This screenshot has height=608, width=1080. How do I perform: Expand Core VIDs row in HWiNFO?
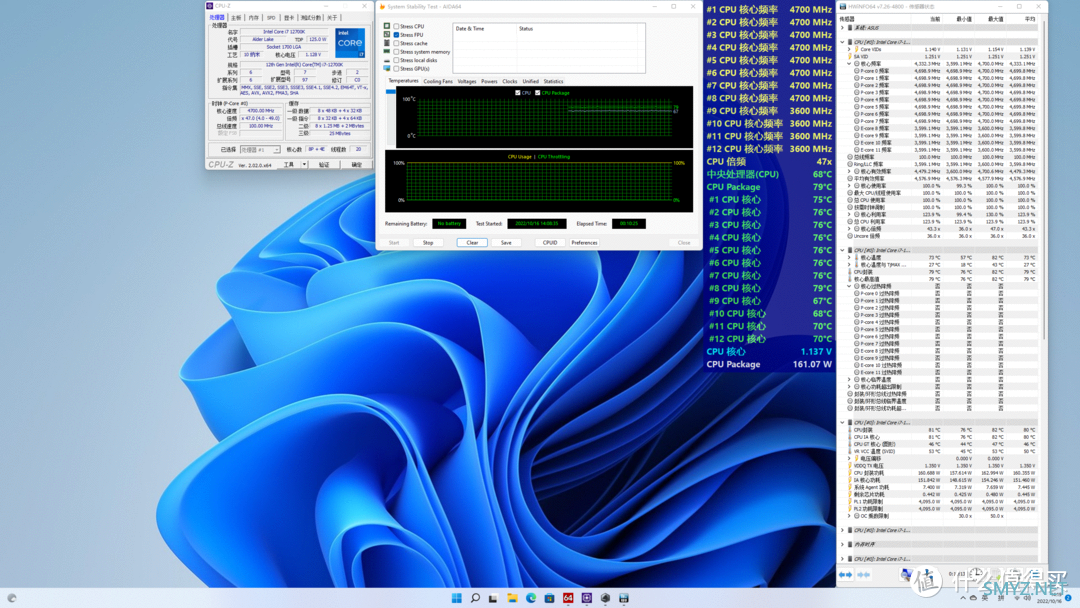(849, 50)
